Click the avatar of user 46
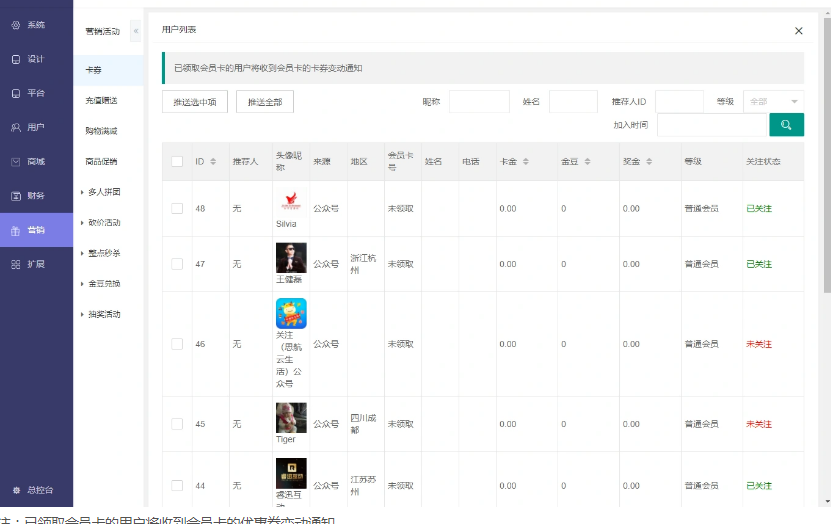The height and width of the screenshot is (524, 831). (x=291, y=314)
